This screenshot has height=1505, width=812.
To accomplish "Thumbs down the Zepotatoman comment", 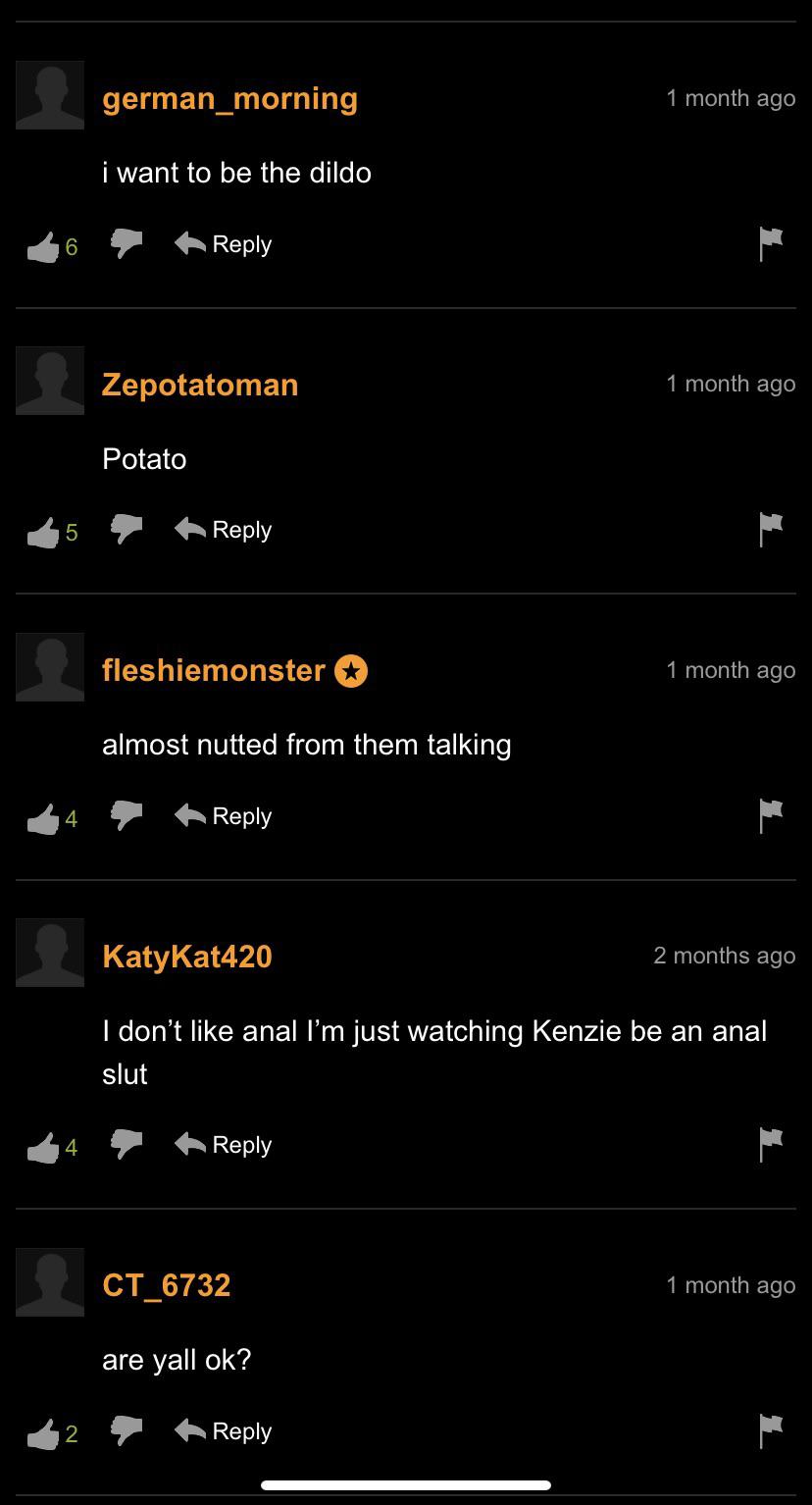I will pyautogui.click(x=127, y=530).
